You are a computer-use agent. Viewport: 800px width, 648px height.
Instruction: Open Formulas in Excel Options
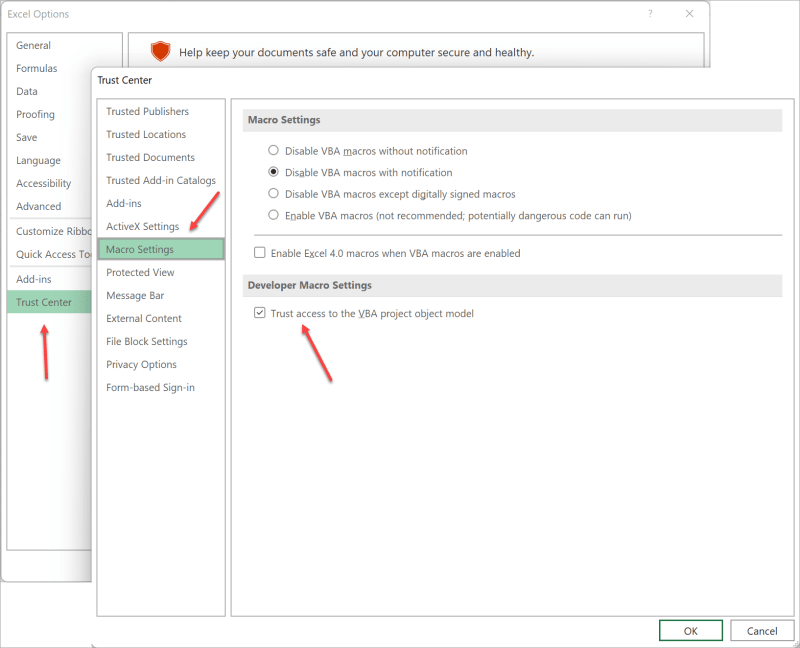click(36, 68)
